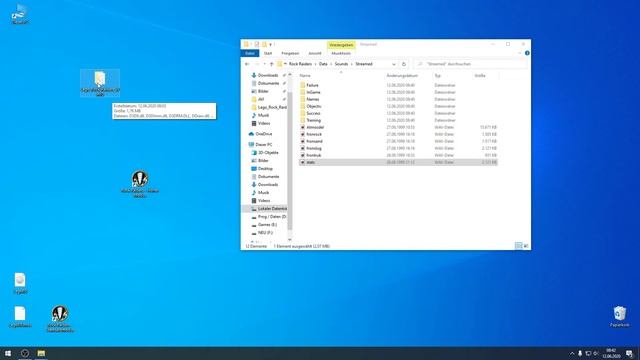Click the Explorer forward arrow

click(x=257, y=64)
